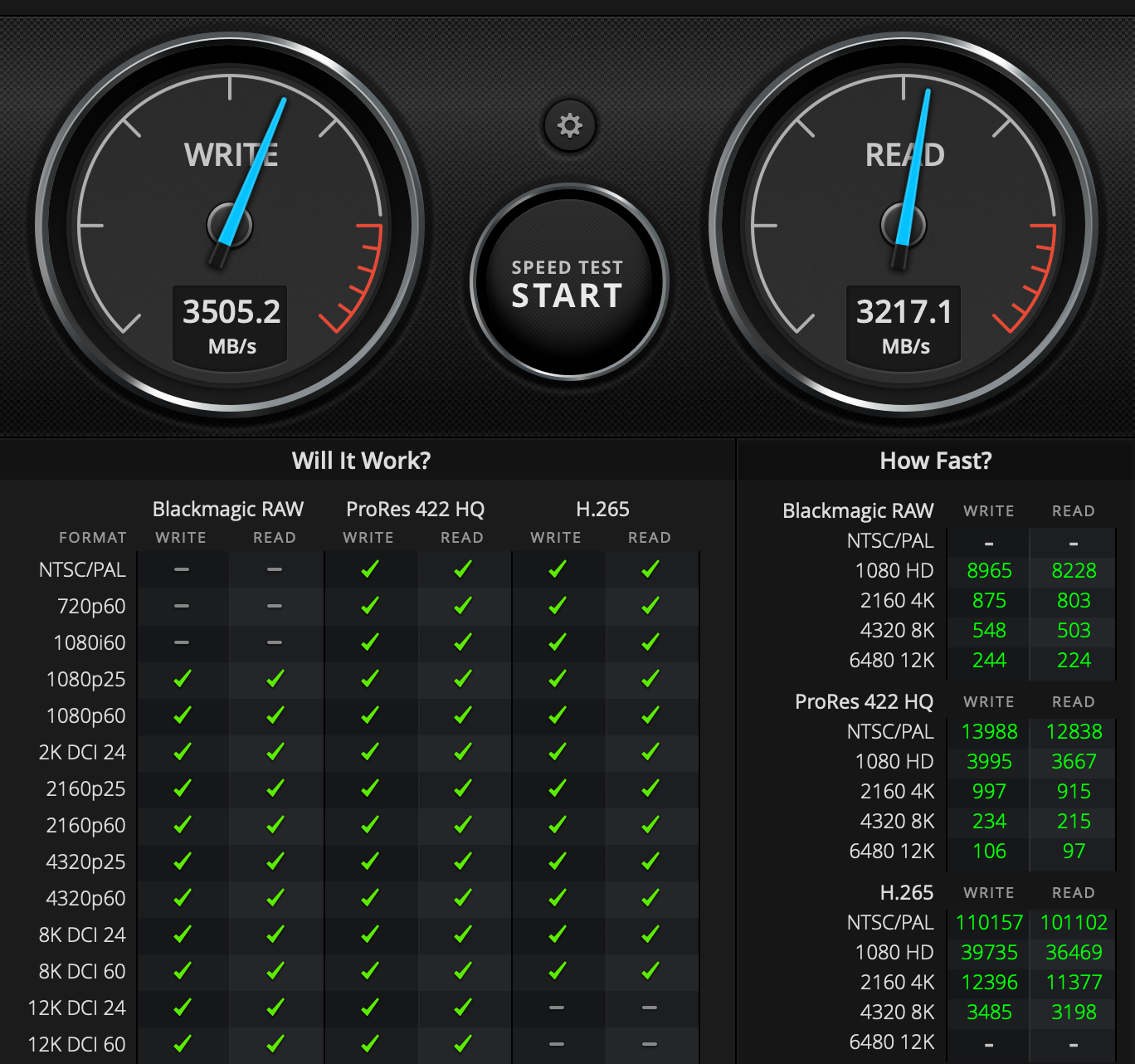1135x1064 pixels.
Task: Click the 12K DCI 60 format label
Action: tap(76, 1044)
